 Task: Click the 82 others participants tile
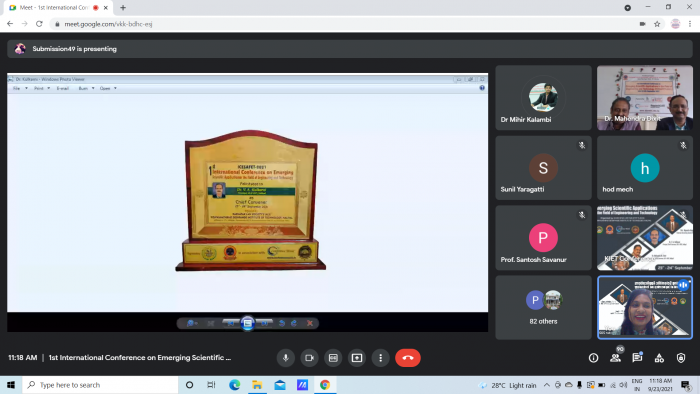tap(543, 307)
